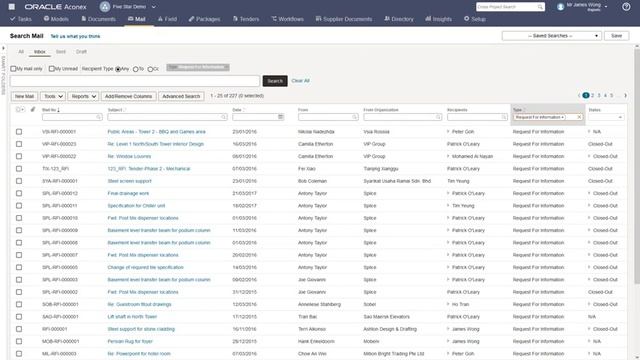
Task: Tick the checkbox for TIX-123_RFI
Action: point(19,169)
